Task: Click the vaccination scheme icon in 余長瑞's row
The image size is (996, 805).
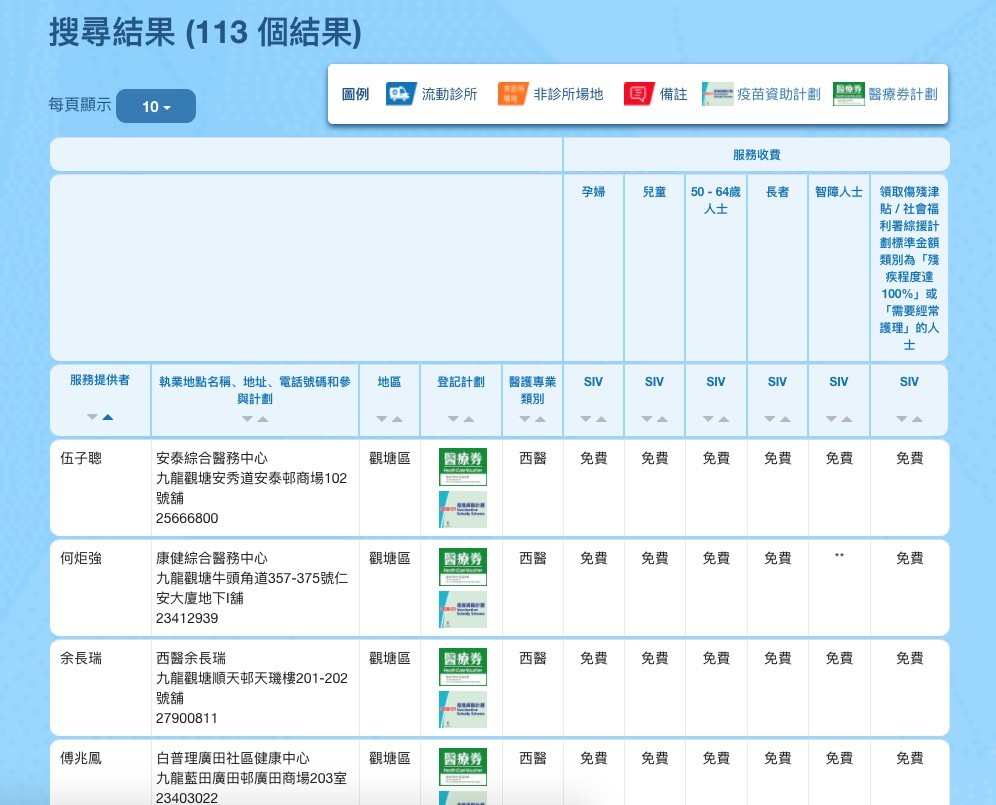Action: coord(462,709)
